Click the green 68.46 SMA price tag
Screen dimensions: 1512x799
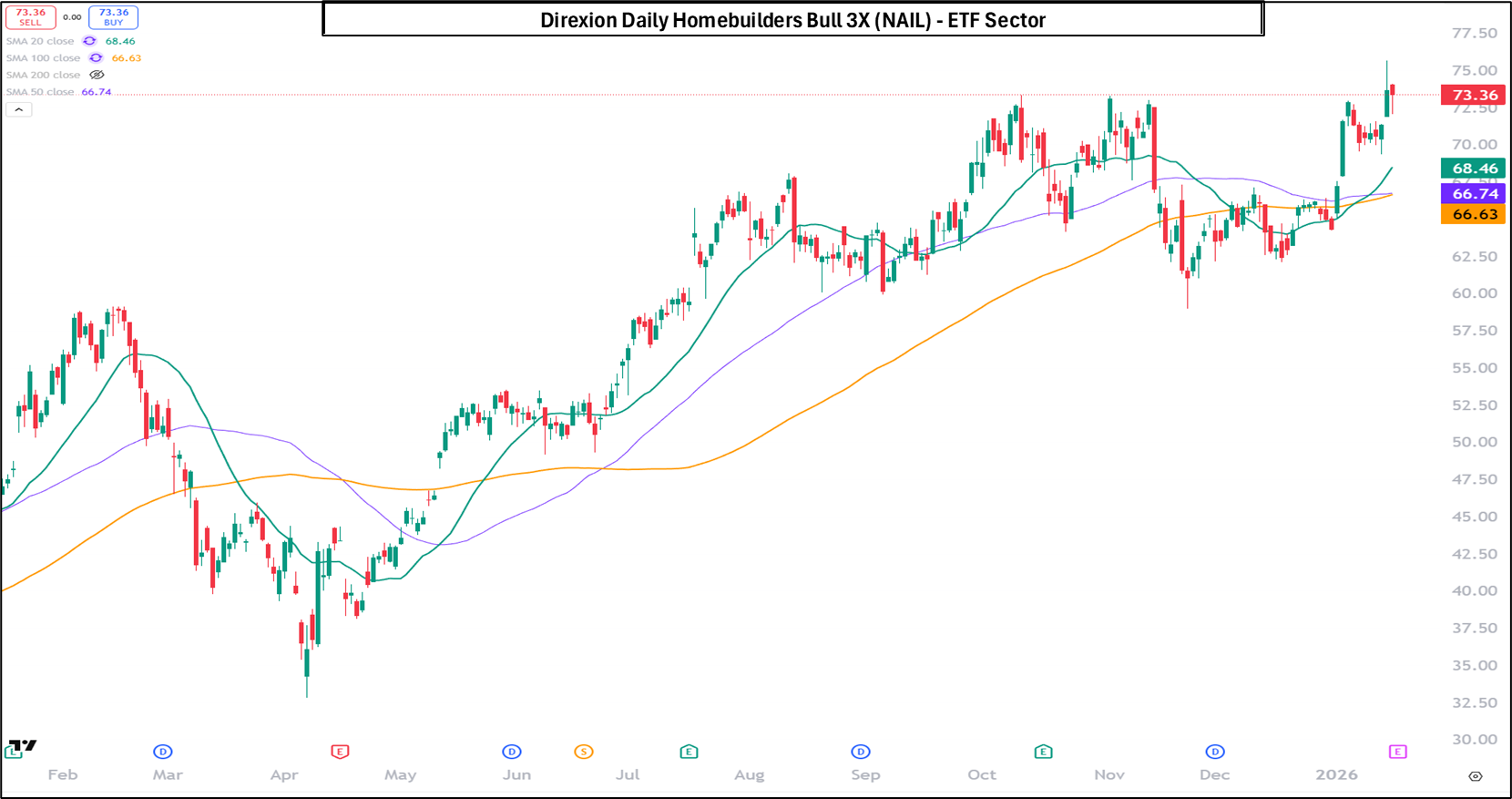click(1473, 169)
